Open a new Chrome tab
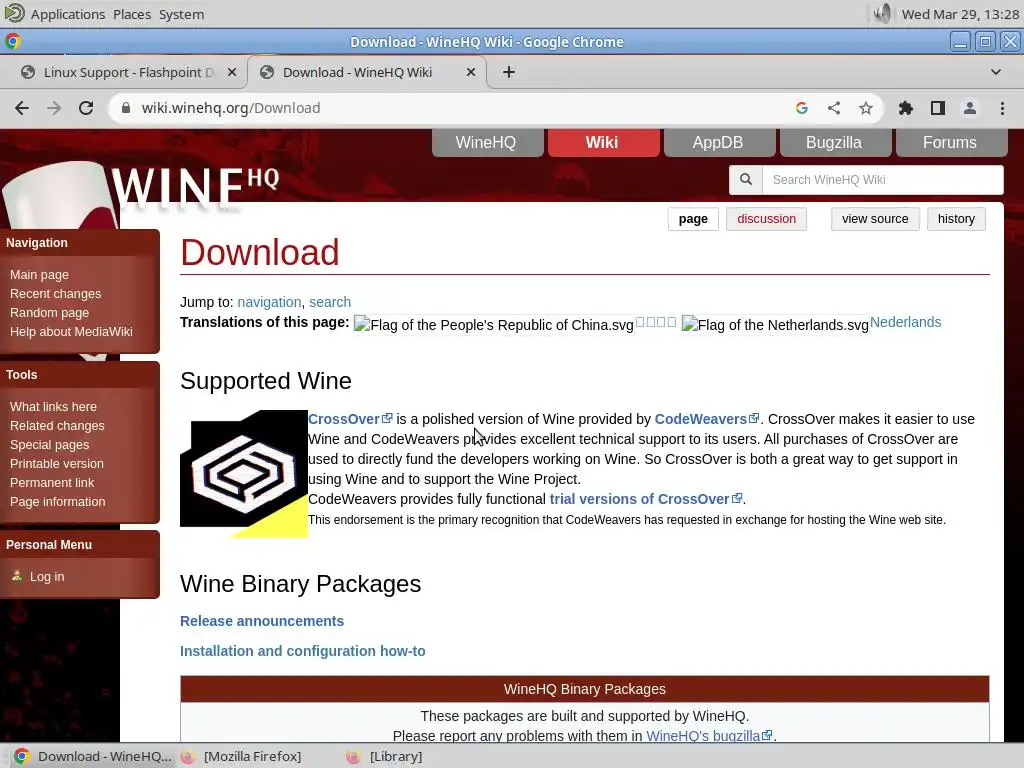Viewport: 1024px width, 768px height. tap(509, 72)
